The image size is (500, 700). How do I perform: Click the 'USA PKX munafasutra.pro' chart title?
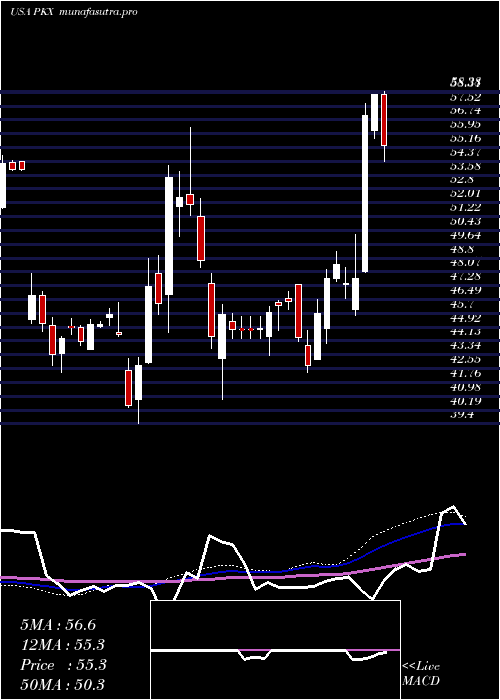point(73,12)
